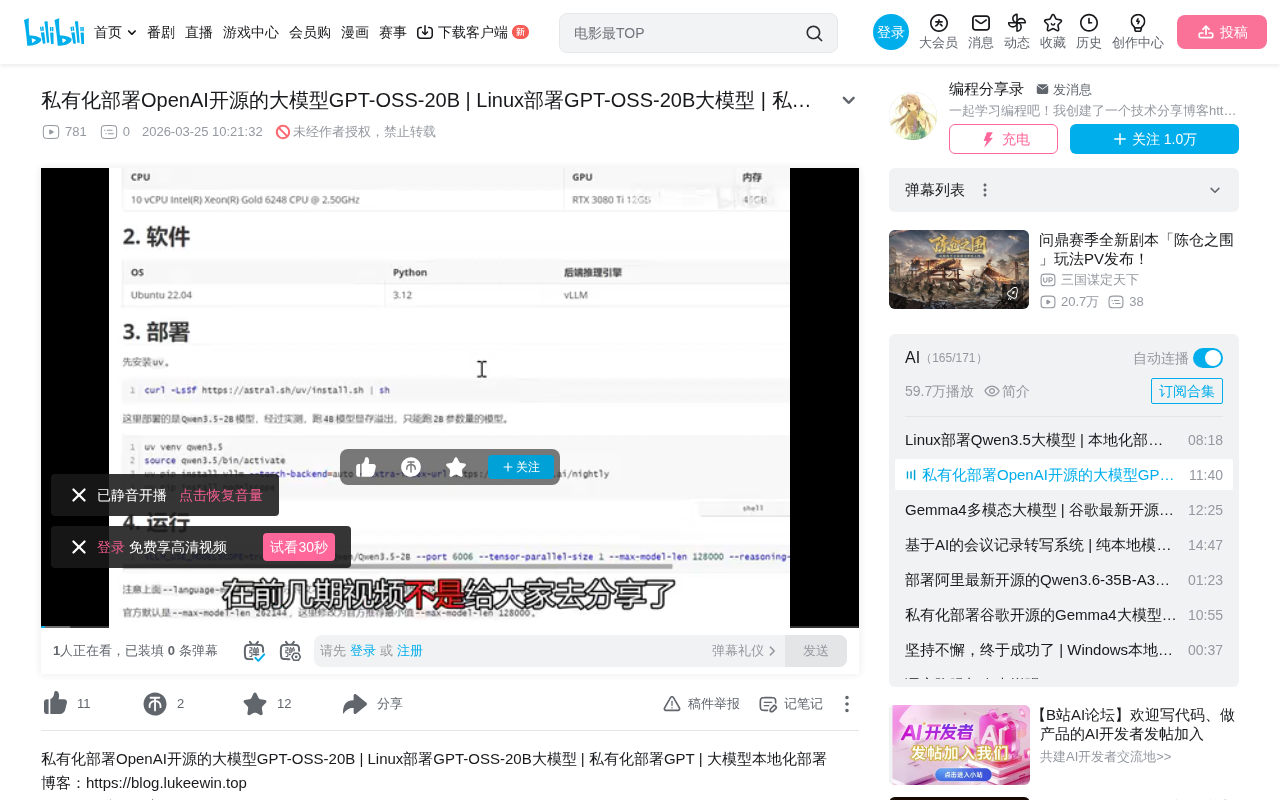The height and width of the screenshot is (800, 1280).
Task: Click the 分享 share arrow icon
Action: [355, 704]
